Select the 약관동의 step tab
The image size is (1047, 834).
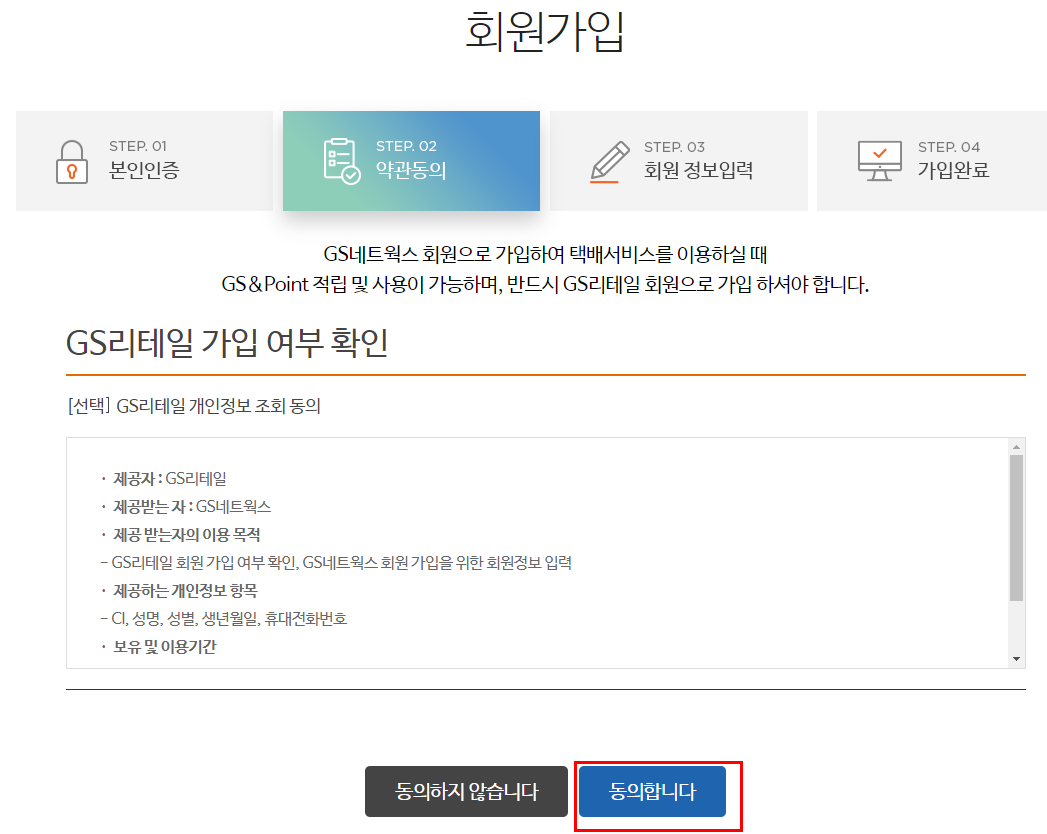(411, 161)
